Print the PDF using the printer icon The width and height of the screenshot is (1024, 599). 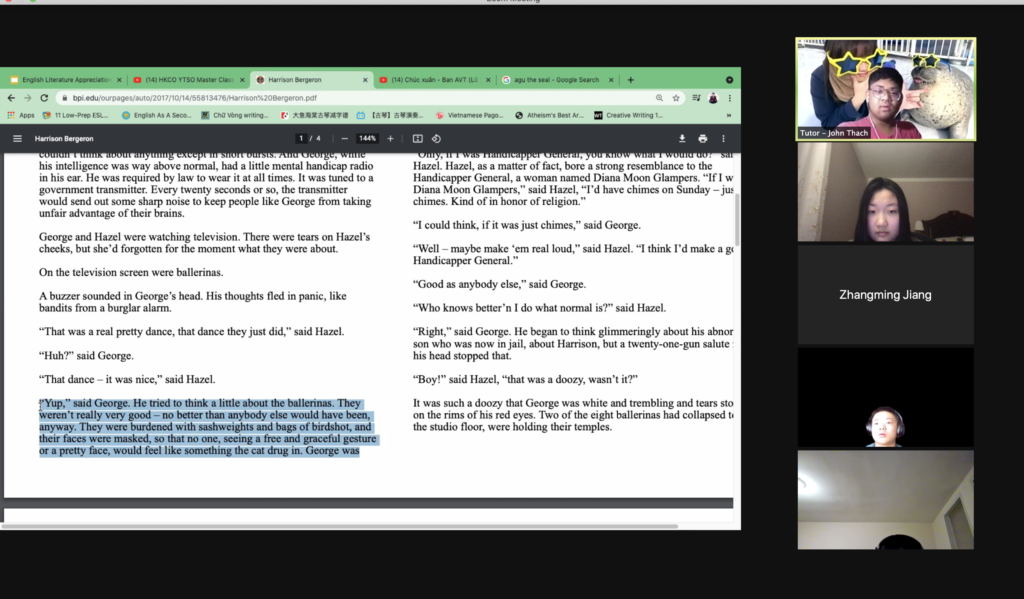click(703, 138)
